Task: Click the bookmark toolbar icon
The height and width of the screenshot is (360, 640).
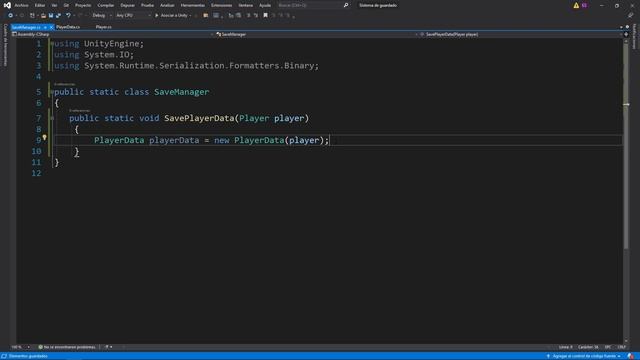Action: [265, 16]
